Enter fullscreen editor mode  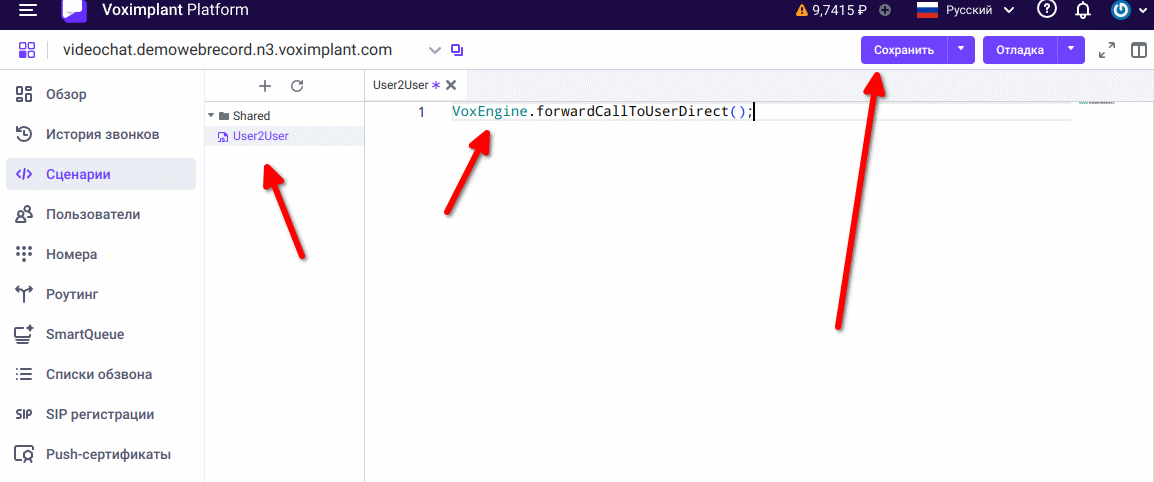[x=1107, y=50]
